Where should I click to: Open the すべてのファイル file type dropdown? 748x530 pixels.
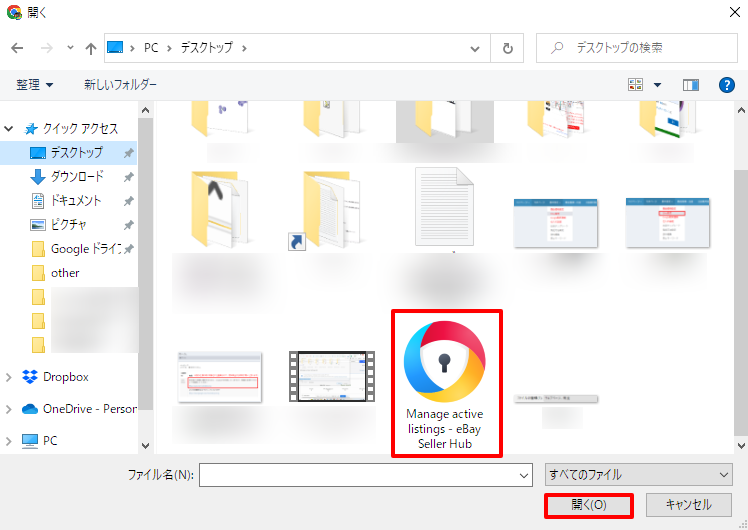[639, 475]
